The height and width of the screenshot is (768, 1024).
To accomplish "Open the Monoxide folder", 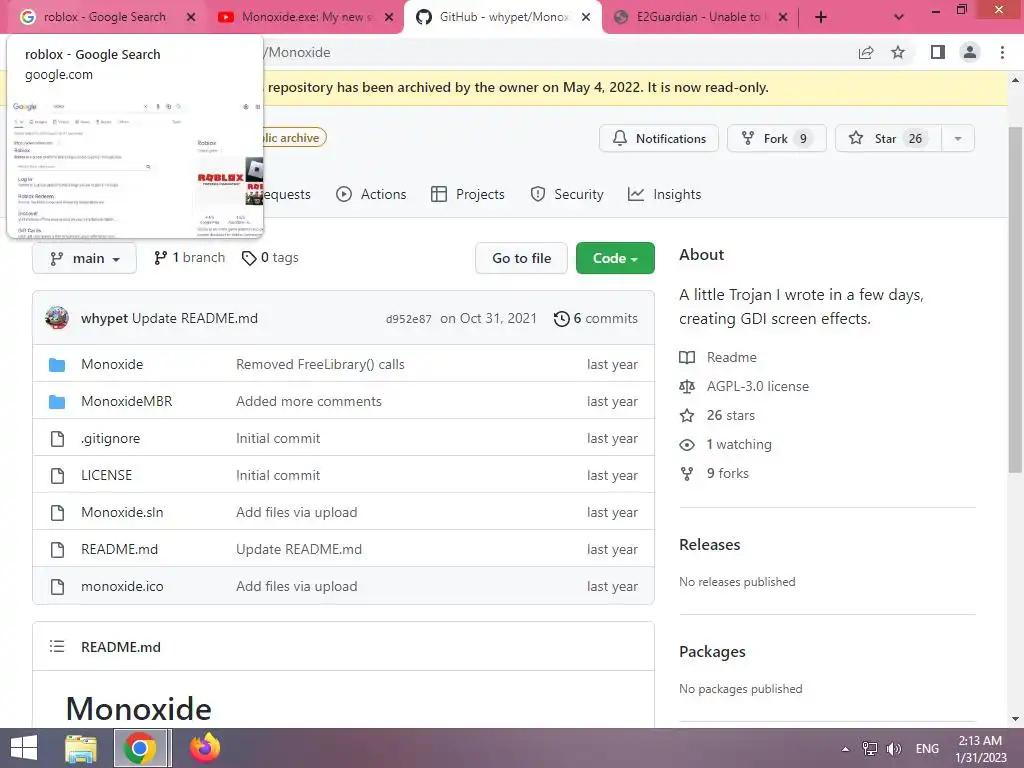I will click(x=112, y=364).
